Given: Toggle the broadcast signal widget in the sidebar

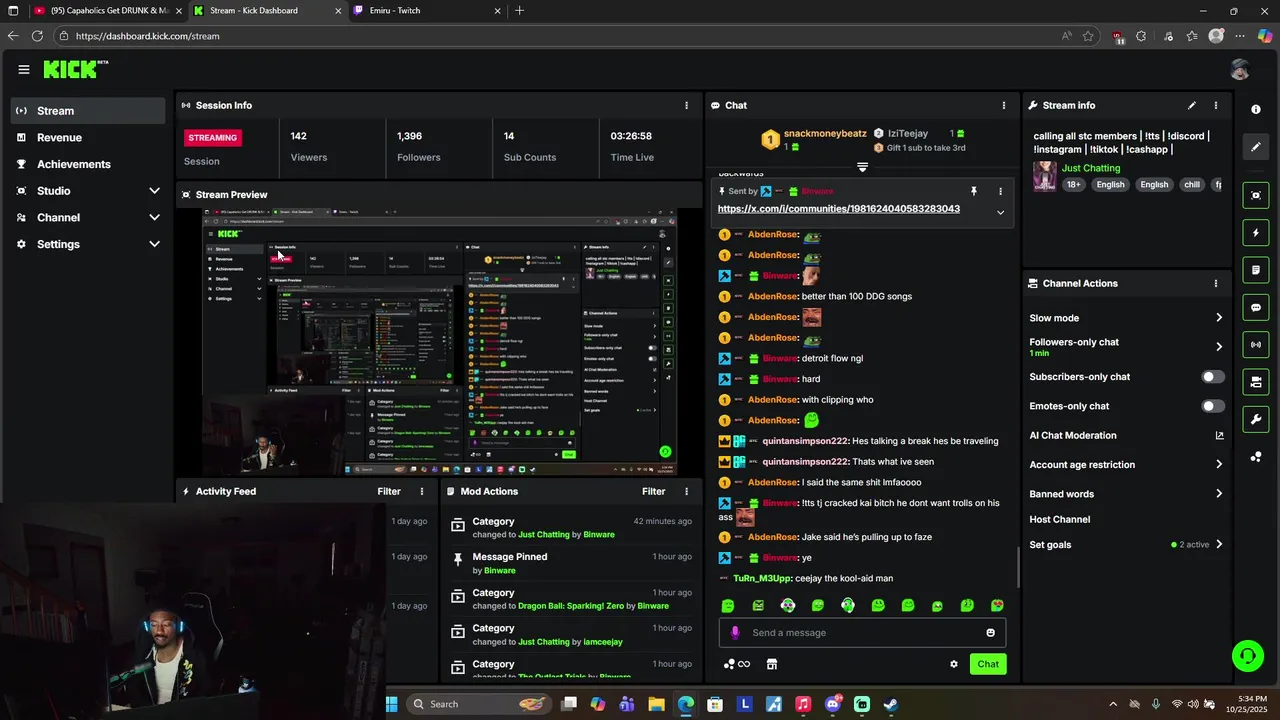Looking at the screenshot, I should click(x=1256, y=345).
